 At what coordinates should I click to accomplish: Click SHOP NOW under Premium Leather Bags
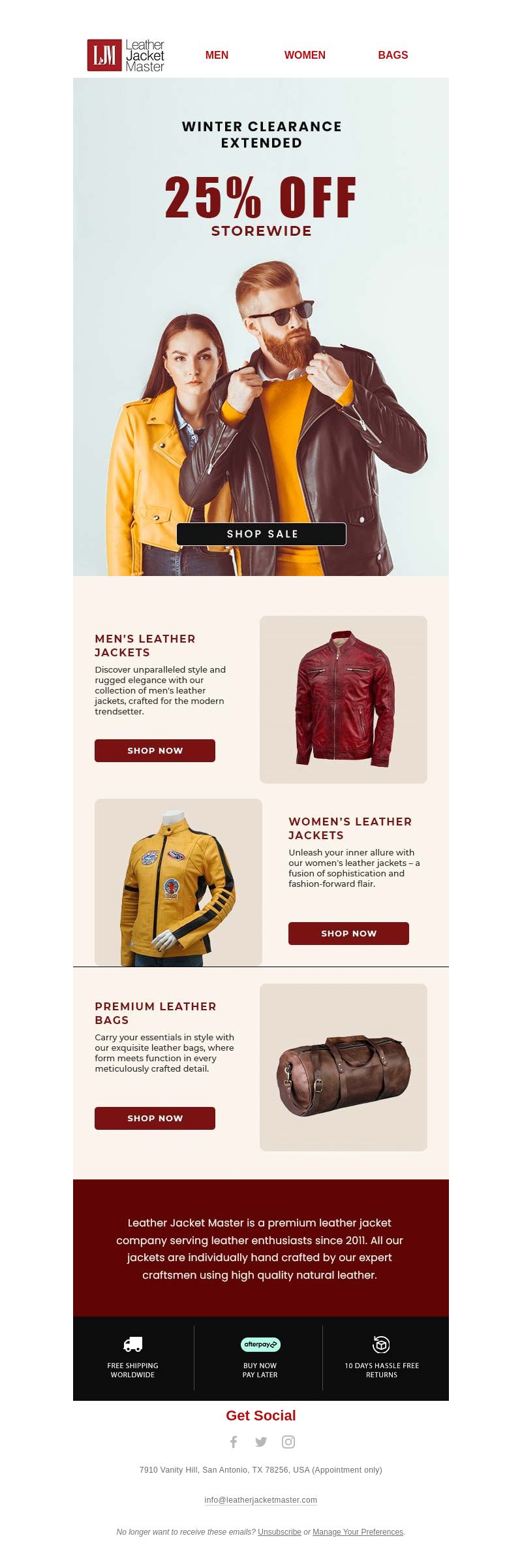[155, 1118]
